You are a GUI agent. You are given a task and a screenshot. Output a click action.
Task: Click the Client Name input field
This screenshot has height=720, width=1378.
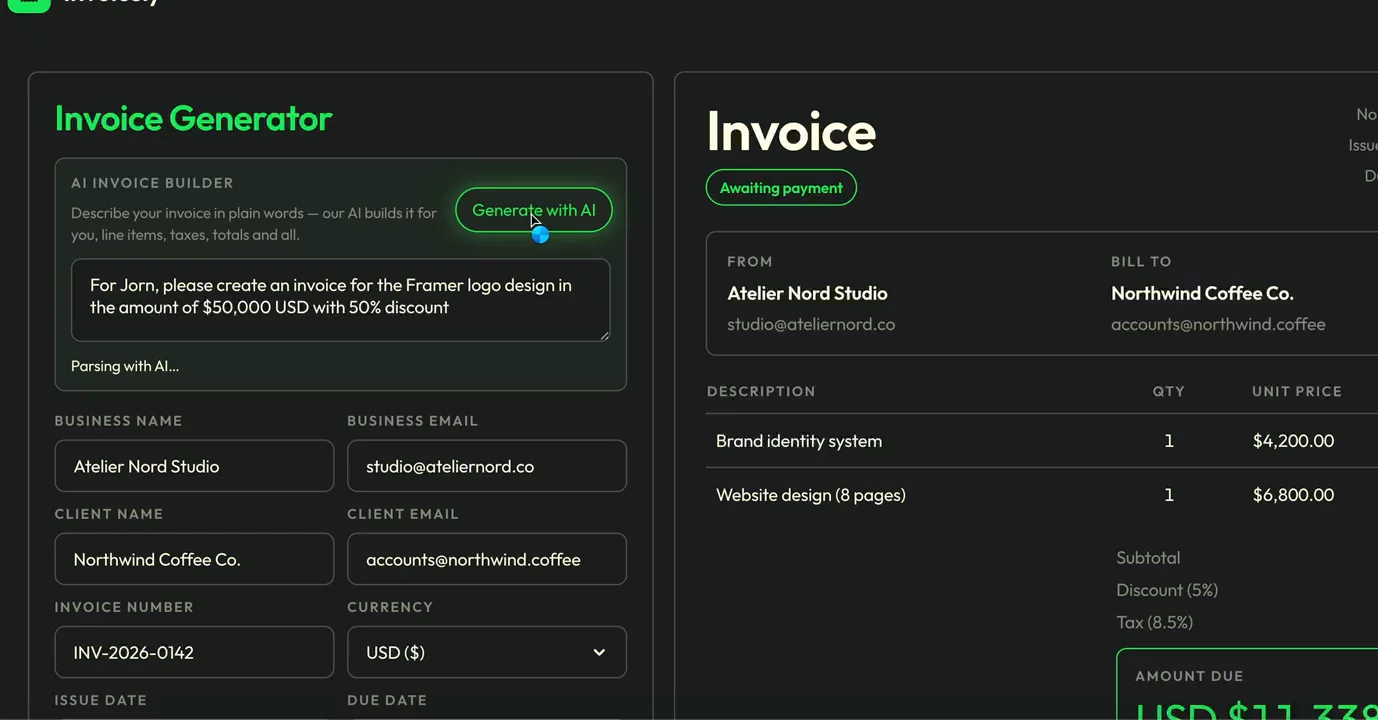tap(194, 559)
